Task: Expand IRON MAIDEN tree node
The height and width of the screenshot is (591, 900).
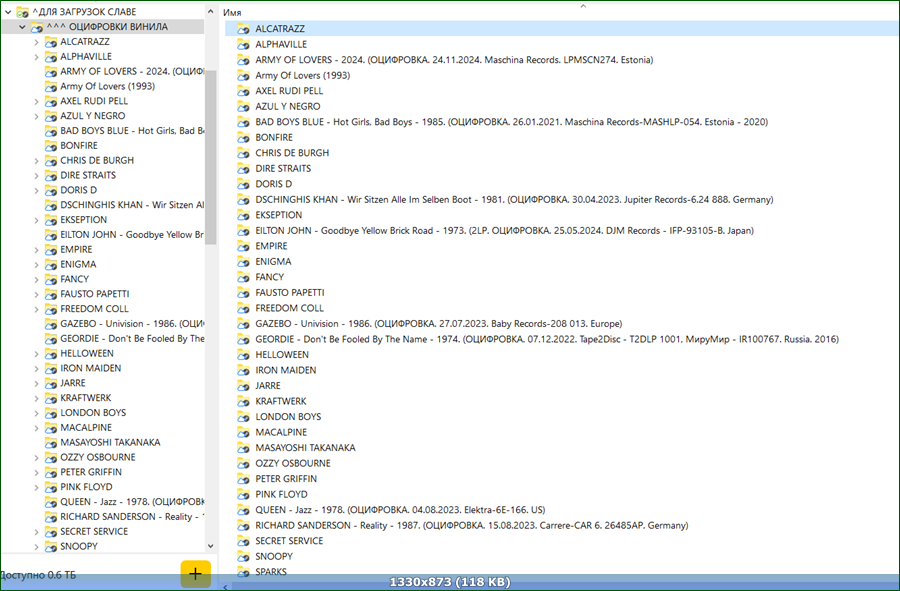Action: tap(37, 368)
